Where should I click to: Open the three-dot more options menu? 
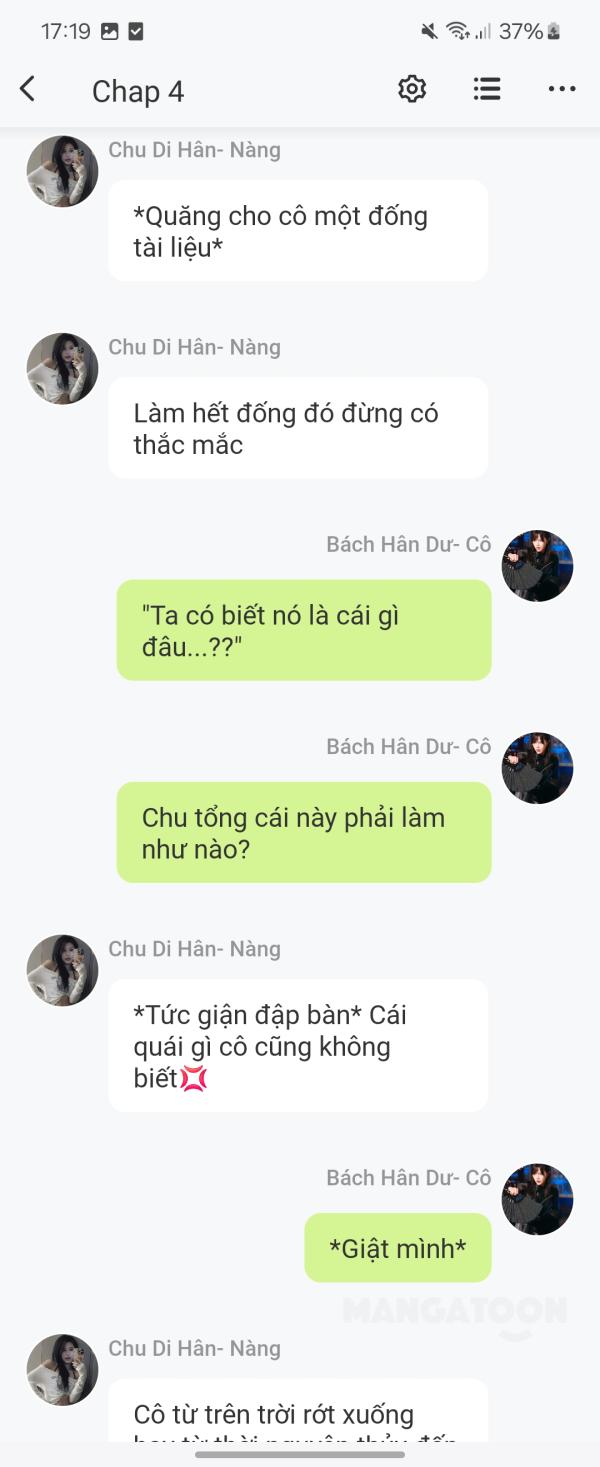(562, 89)
